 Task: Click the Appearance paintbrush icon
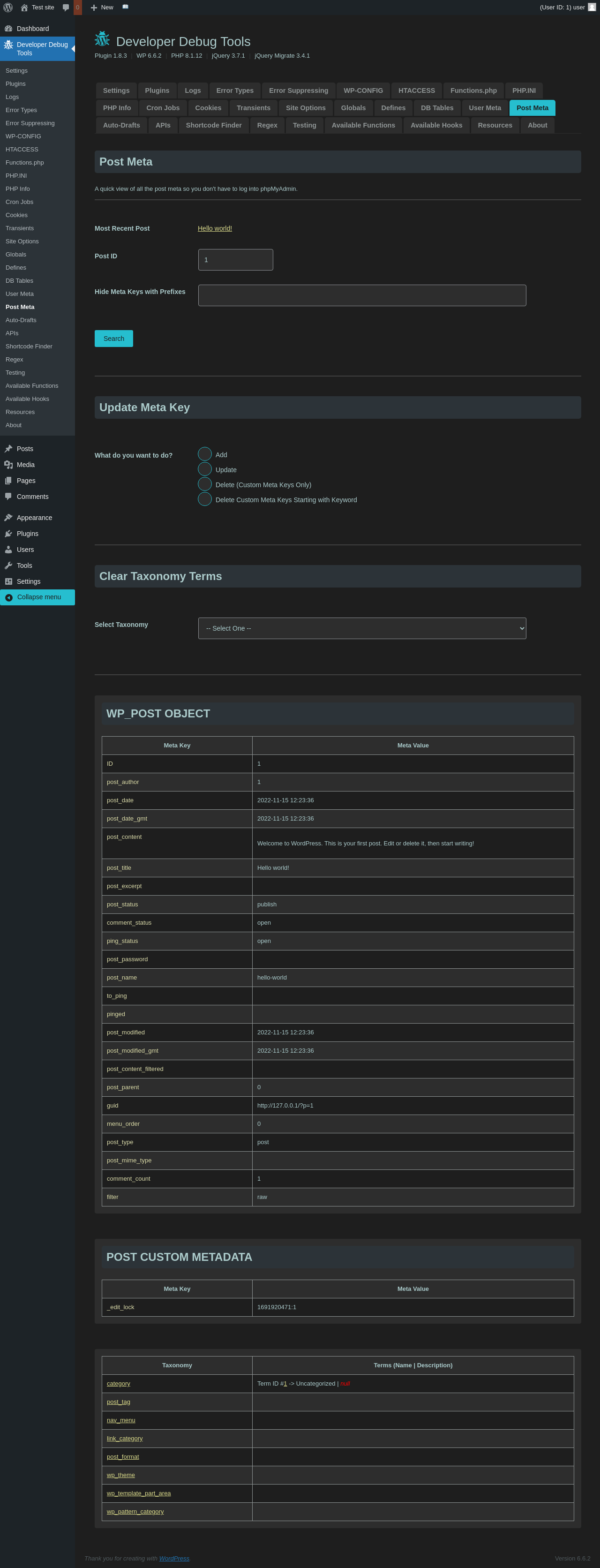tap(8, 517)
